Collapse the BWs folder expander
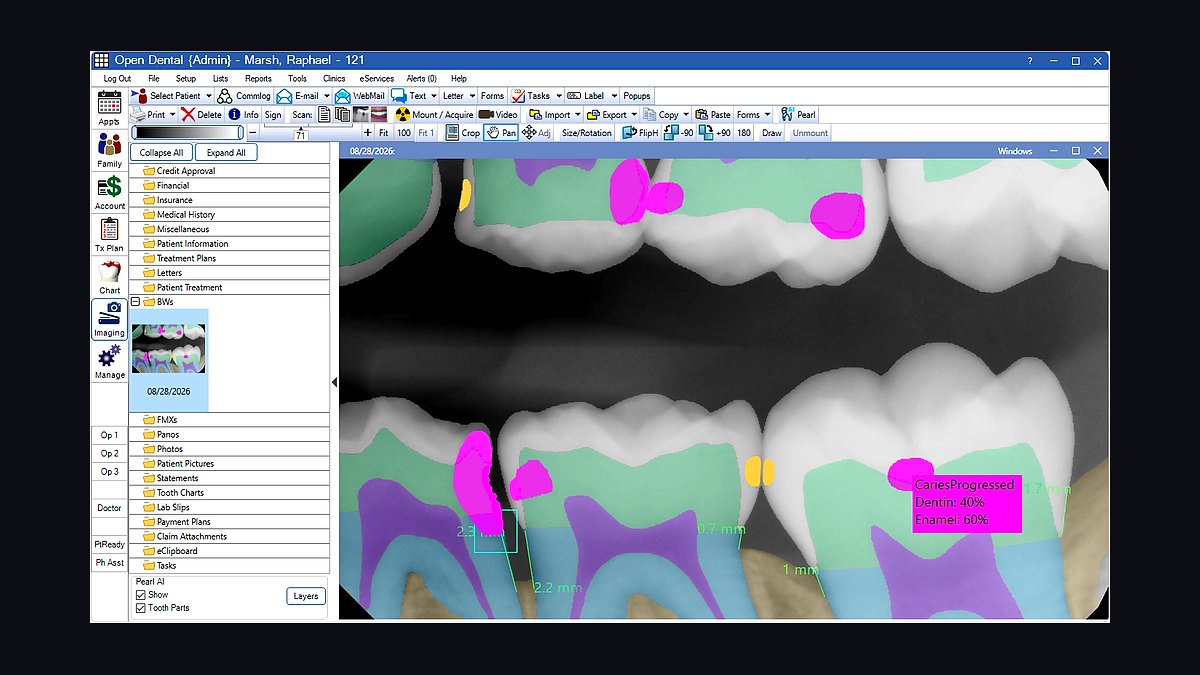Viewport: 1200px width, 675px height. (135, 301)
